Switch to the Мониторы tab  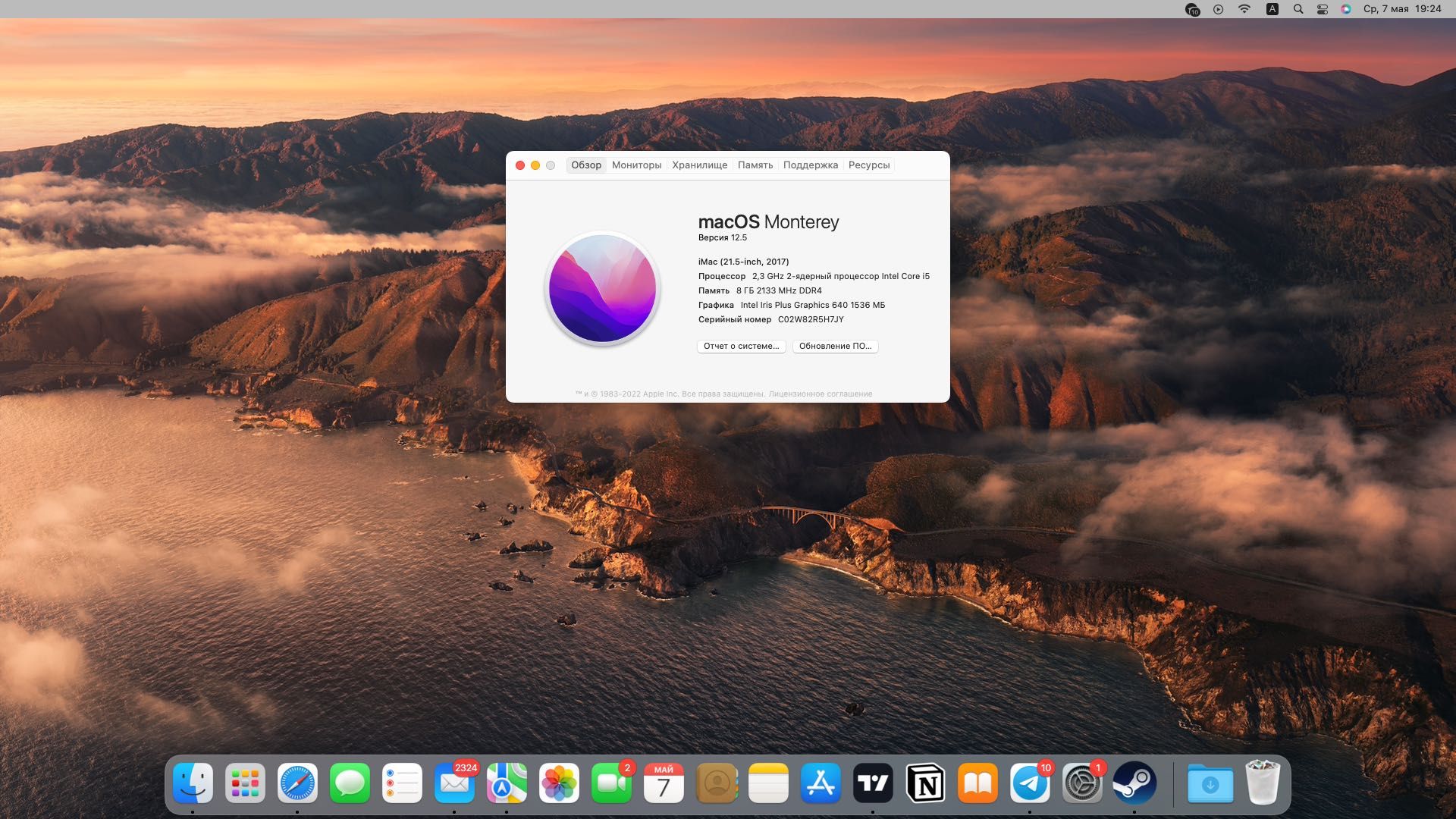636,165
